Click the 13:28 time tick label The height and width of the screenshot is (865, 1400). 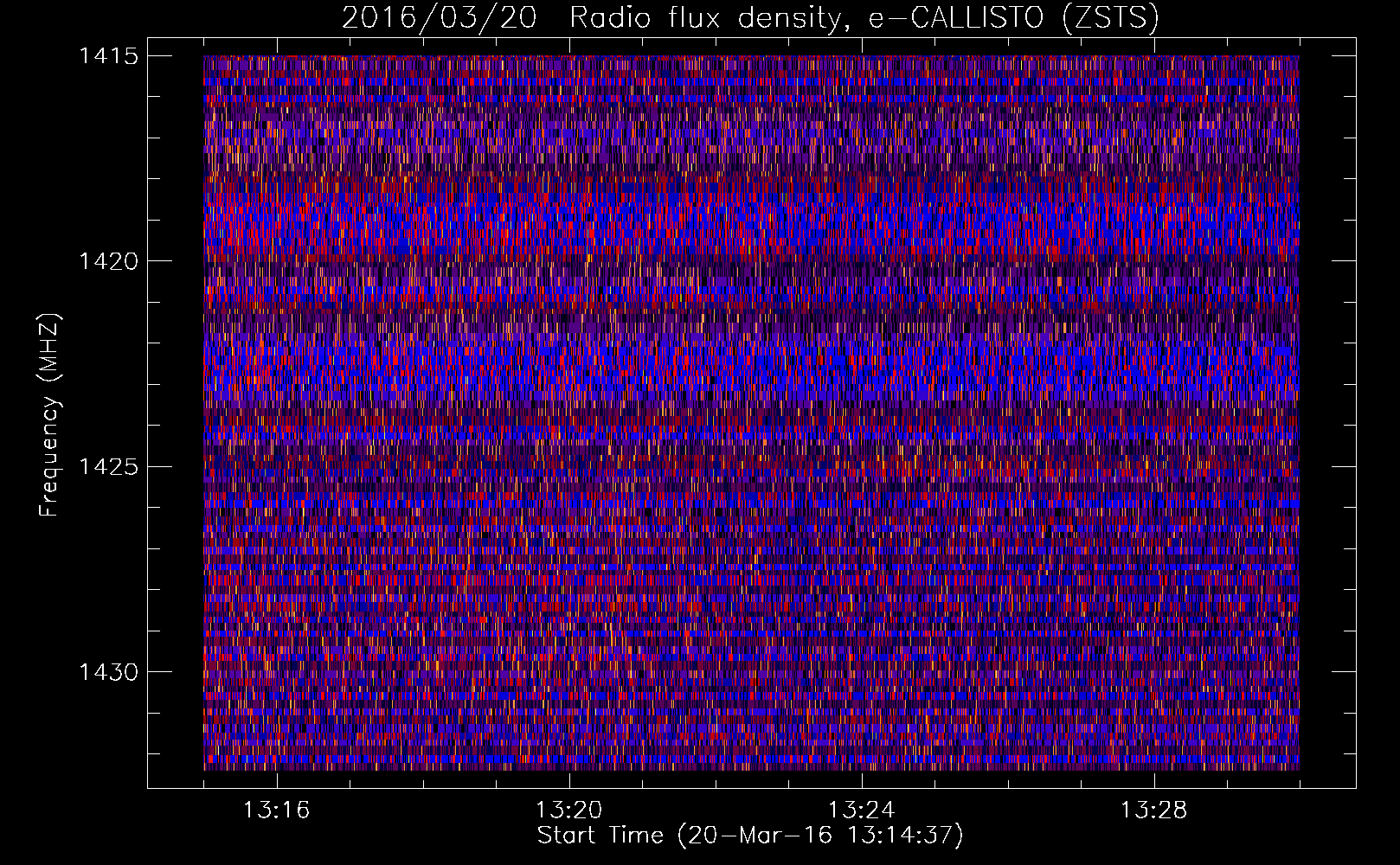click(1154, 811)
